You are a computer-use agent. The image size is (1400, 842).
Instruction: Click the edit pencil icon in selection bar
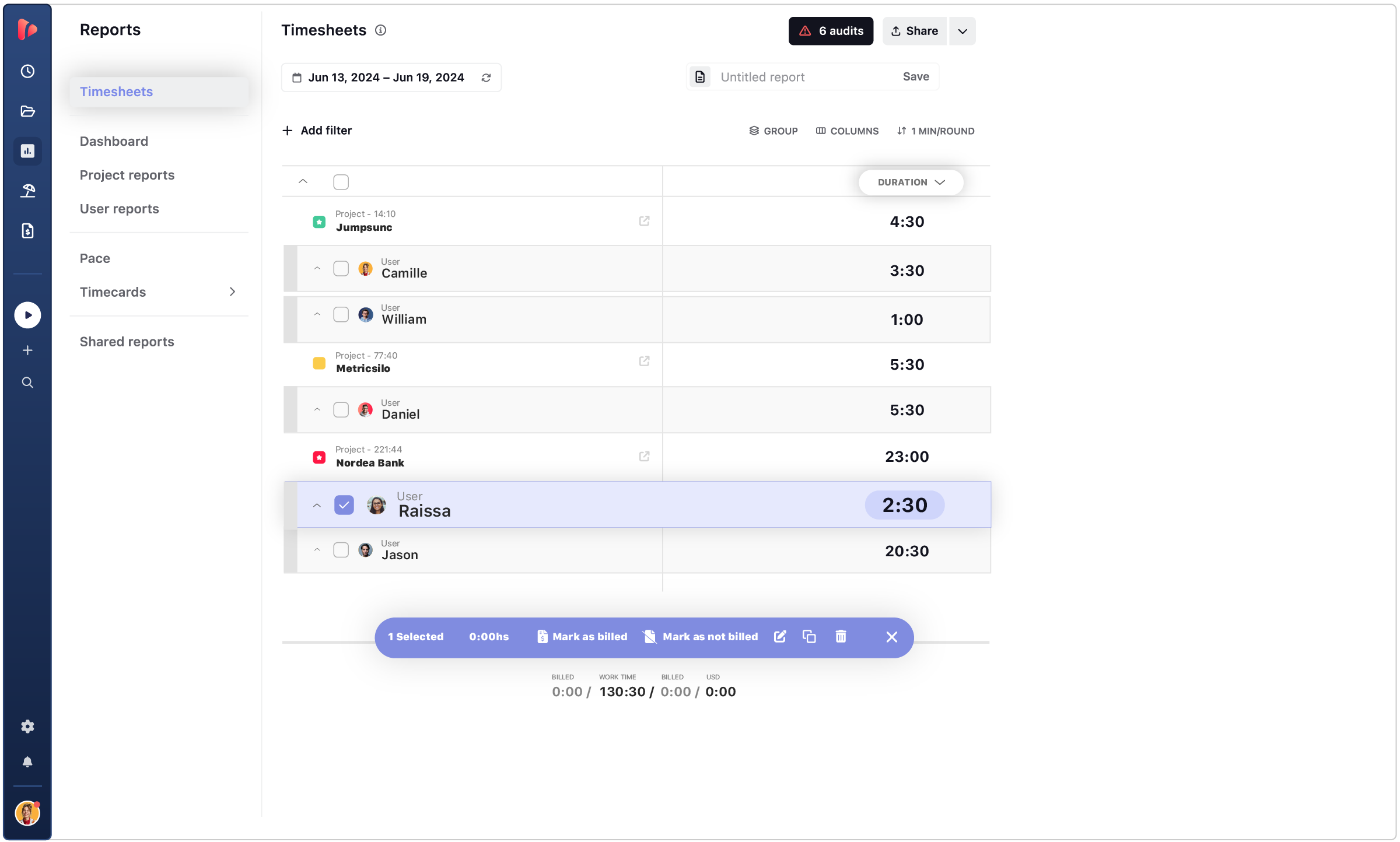point(780,636)
